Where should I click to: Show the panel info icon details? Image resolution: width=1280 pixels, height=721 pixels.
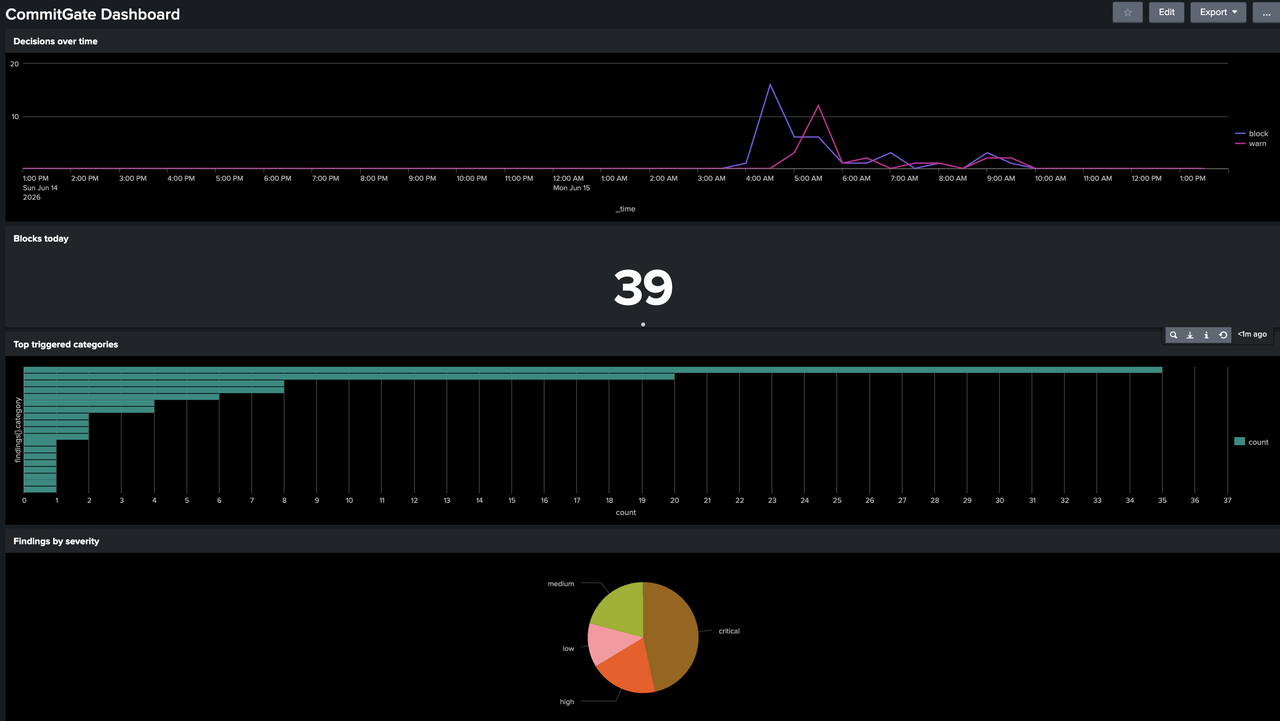(1206, 335)
